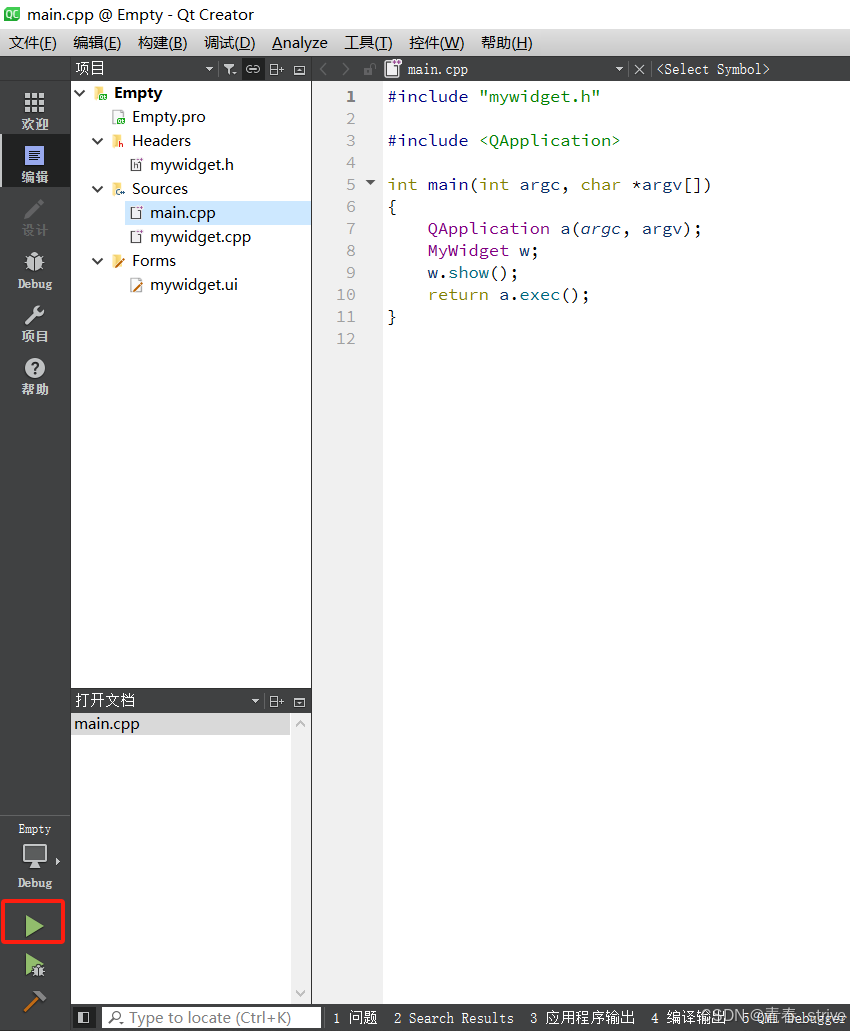Screen dimensions: 850x1031
Task: Open the Projects (项目) mode
Action: click(35, 323)
